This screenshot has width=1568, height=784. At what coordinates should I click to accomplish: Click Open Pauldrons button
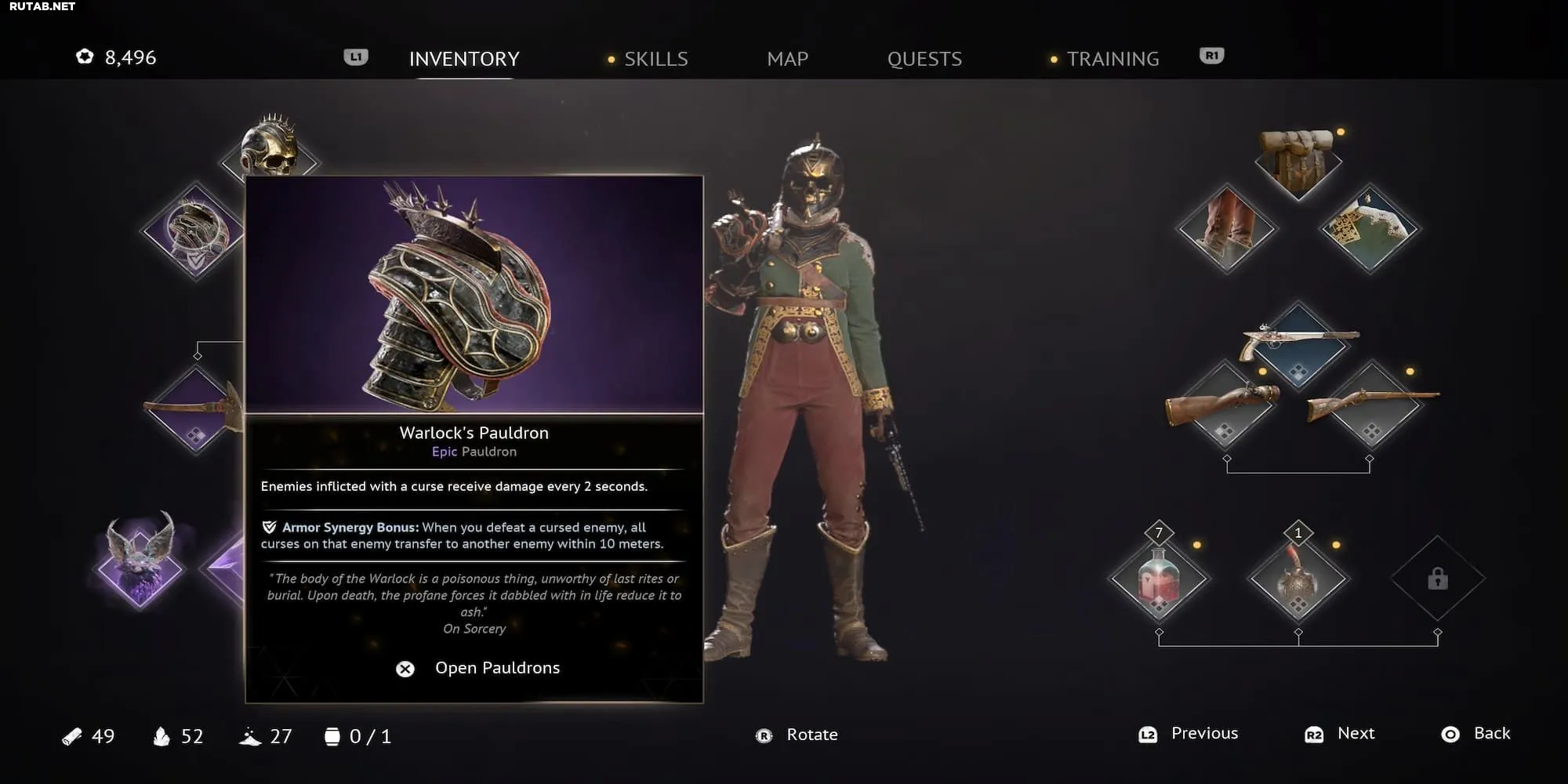point(478,668)
